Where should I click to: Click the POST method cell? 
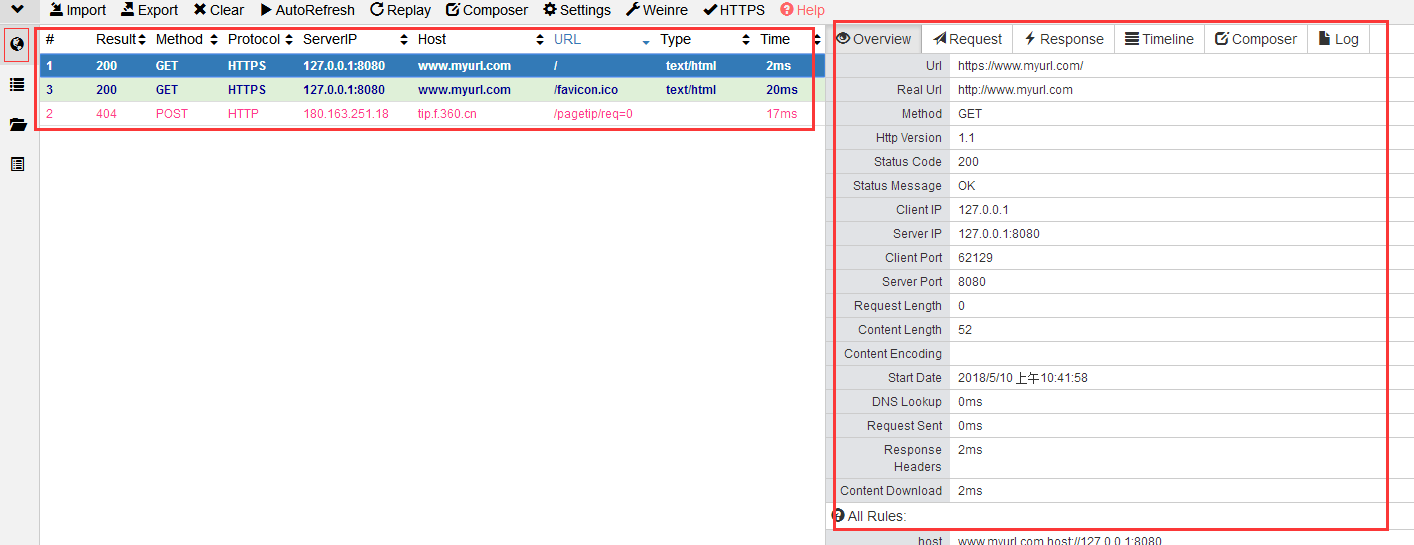pos(171,114)
